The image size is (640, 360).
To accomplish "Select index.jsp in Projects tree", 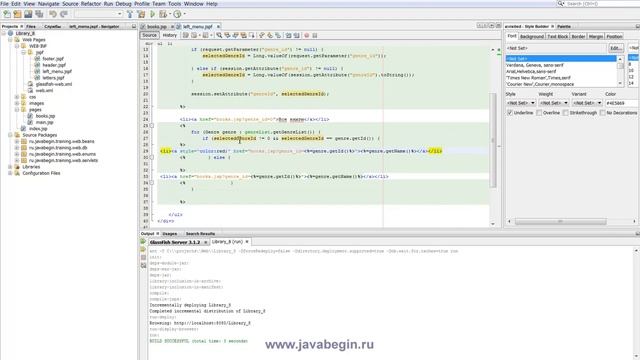I will [38, 129].
